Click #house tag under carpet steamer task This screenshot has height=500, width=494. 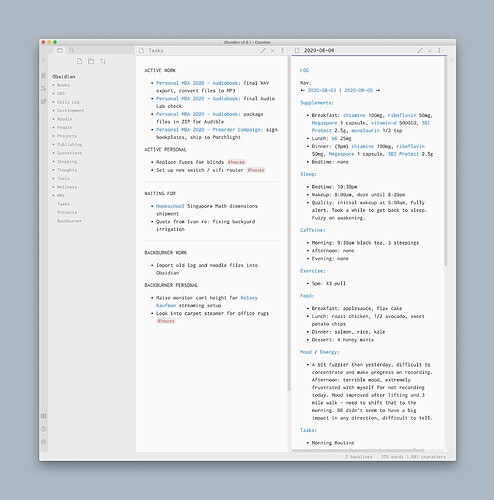click(166, 321)
